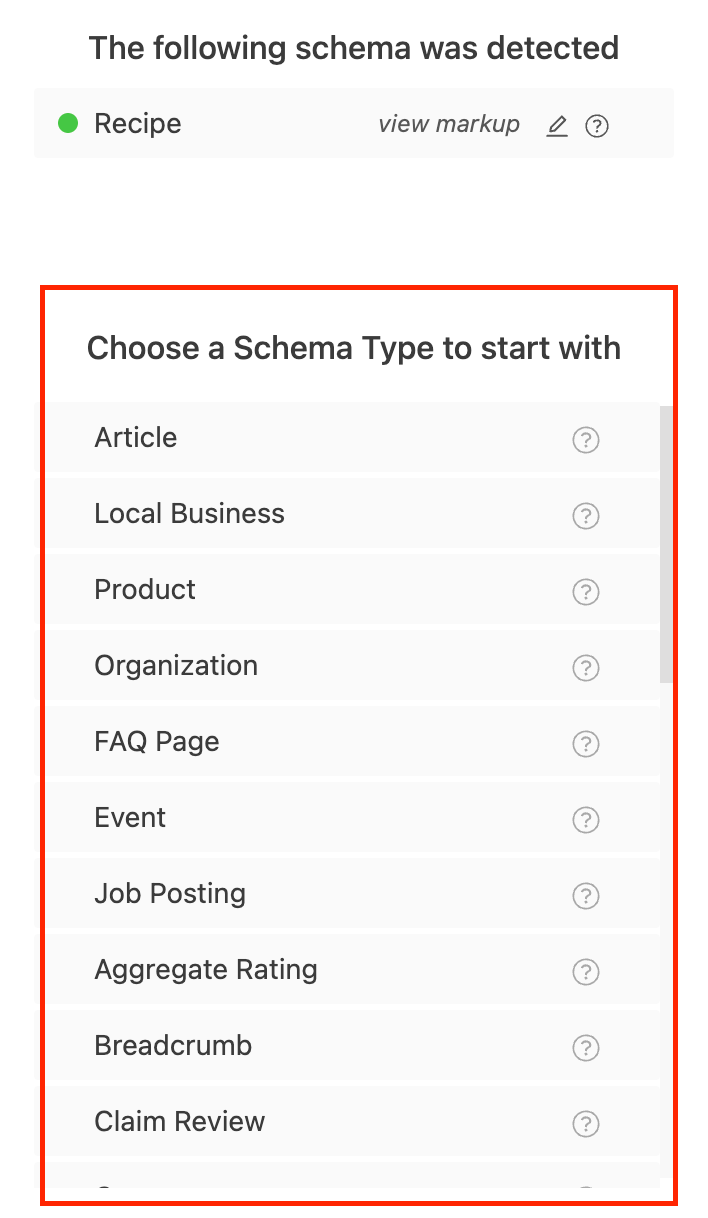The image size is (708, 1218).
Task: Open help for the detected Recipe schema
Action: 597,125
